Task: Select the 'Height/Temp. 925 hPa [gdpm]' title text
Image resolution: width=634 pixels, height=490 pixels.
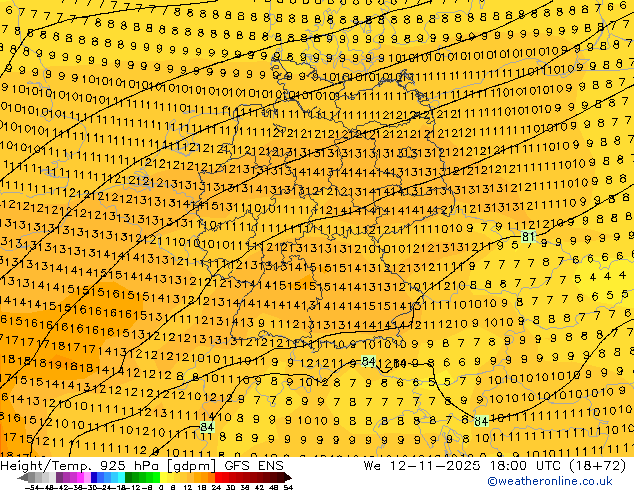Action: click(x=109, y=466)
